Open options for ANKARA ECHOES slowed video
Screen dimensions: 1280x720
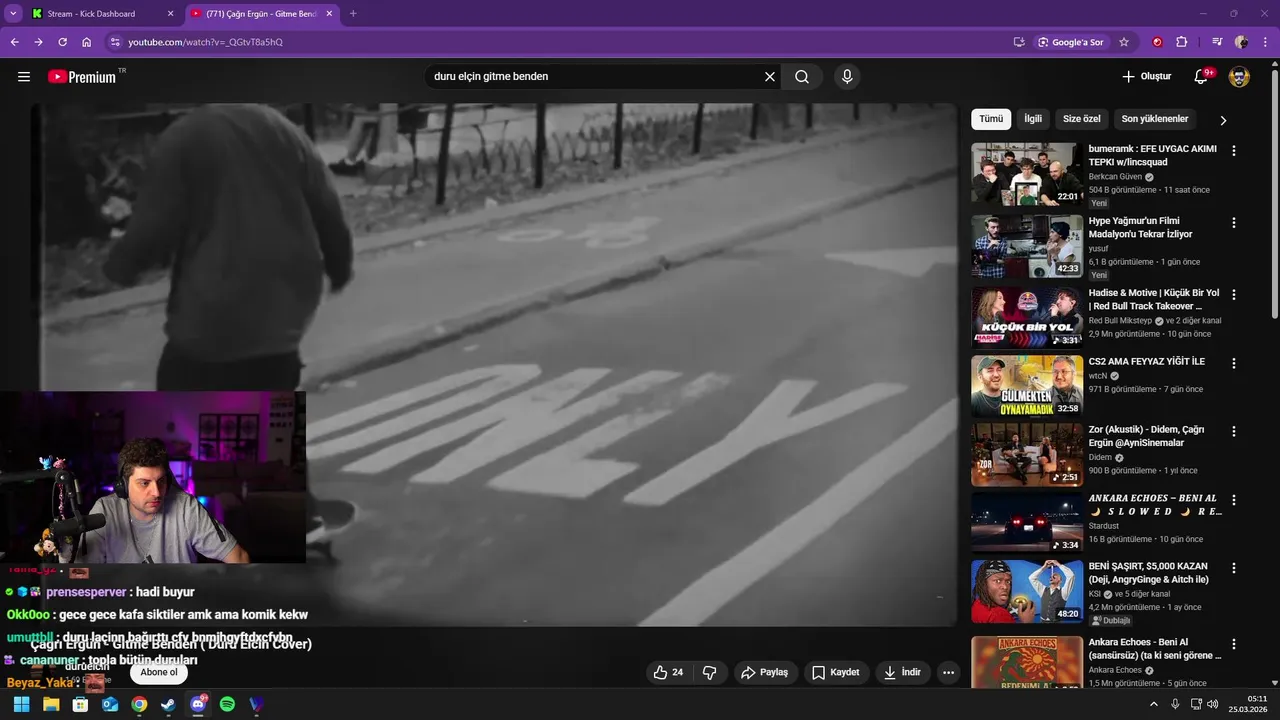coord(1233,499)
